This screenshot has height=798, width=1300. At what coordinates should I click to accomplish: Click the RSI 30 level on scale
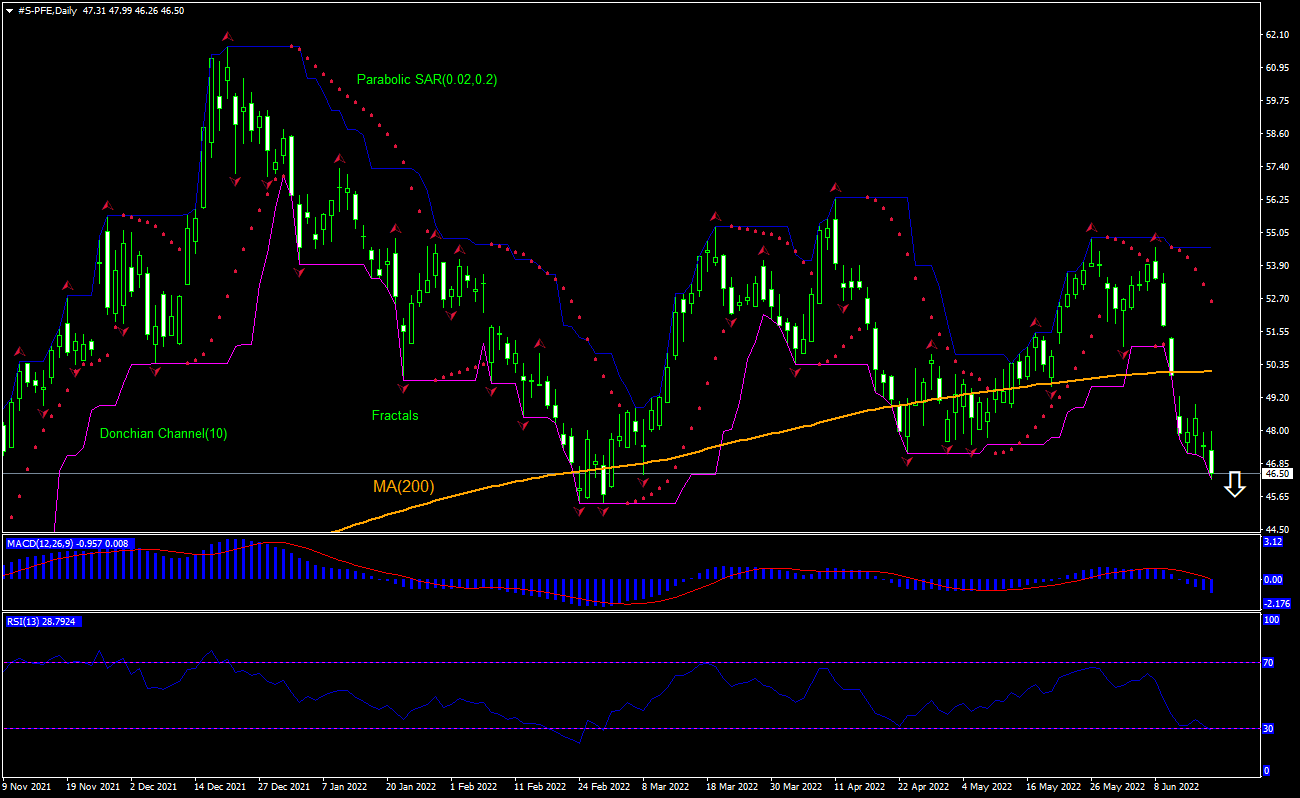pos(1269,729)
